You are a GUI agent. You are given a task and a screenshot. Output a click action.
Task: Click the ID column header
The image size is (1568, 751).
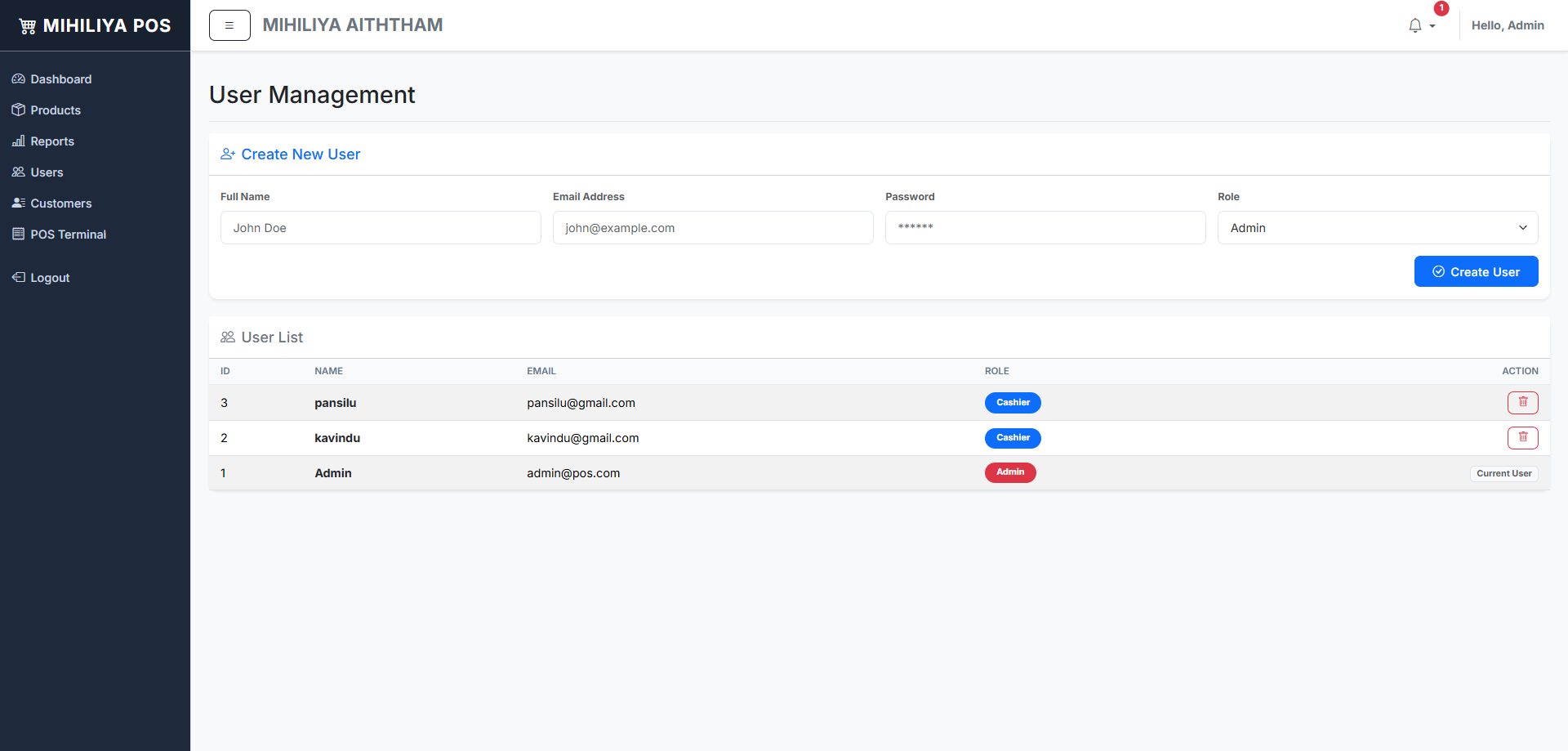225,371
